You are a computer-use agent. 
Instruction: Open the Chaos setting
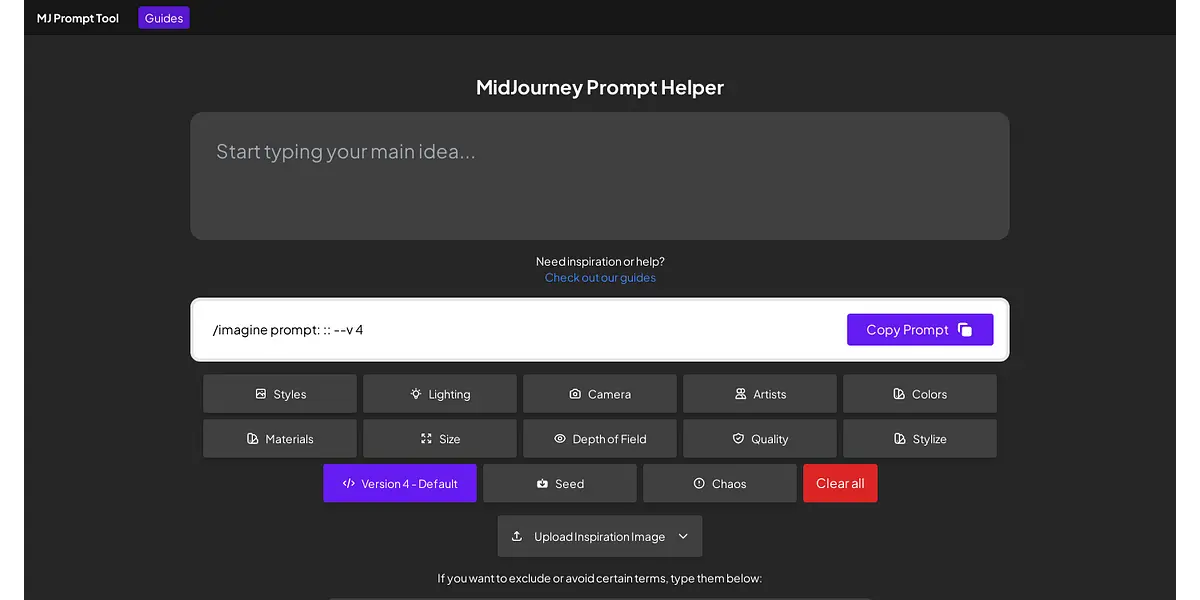point(720,484)
